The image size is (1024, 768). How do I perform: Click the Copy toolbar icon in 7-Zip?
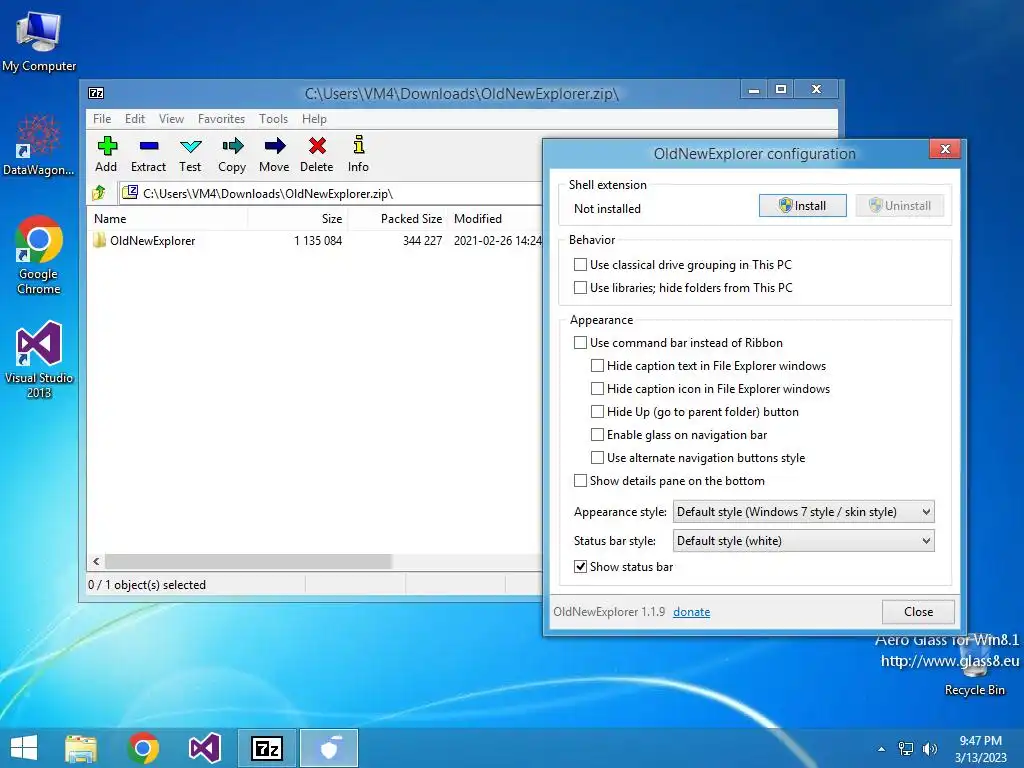[232, 154]
